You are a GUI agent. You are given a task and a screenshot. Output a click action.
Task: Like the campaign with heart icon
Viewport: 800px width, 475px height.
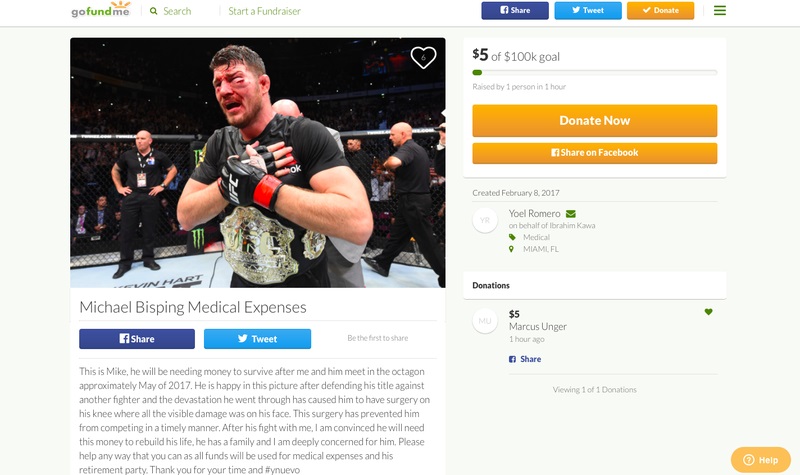click(x=423, y=57)
